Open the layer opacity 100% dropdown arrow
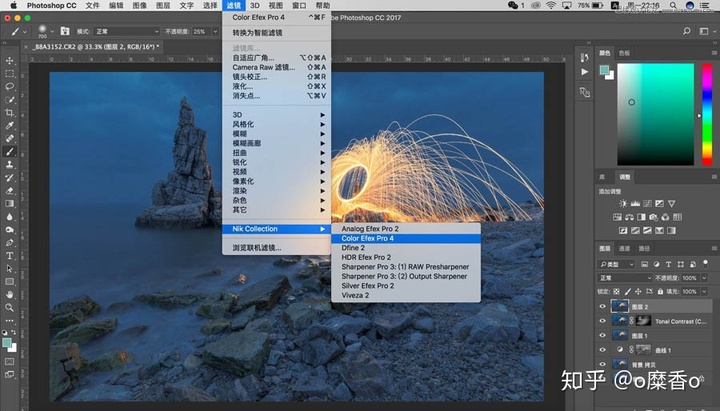Viewport: 720px width, 411px height. 704,278
